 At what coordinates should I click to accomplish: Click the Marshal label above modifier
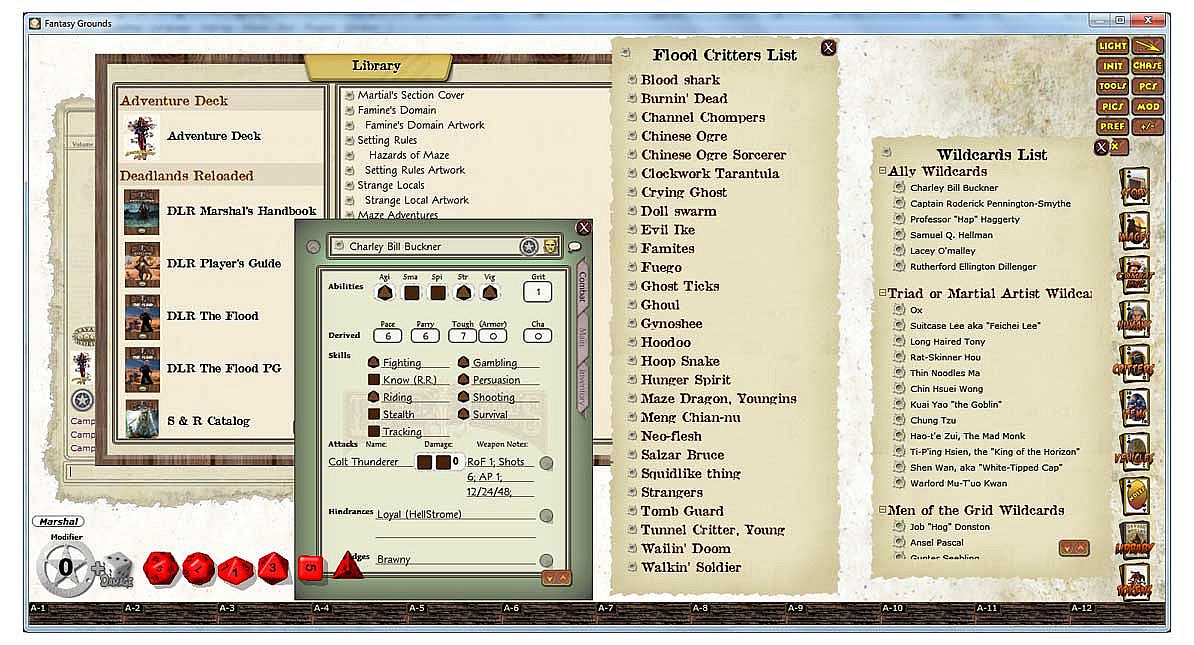(59, 522)
